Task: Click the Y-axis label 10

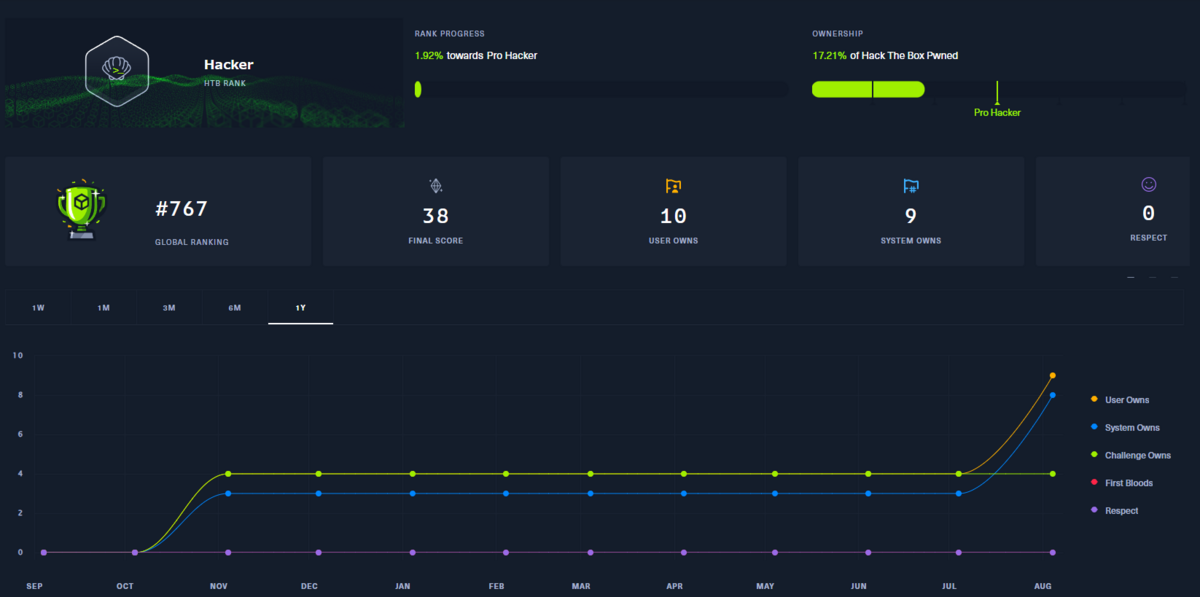Action: [18, 356]
